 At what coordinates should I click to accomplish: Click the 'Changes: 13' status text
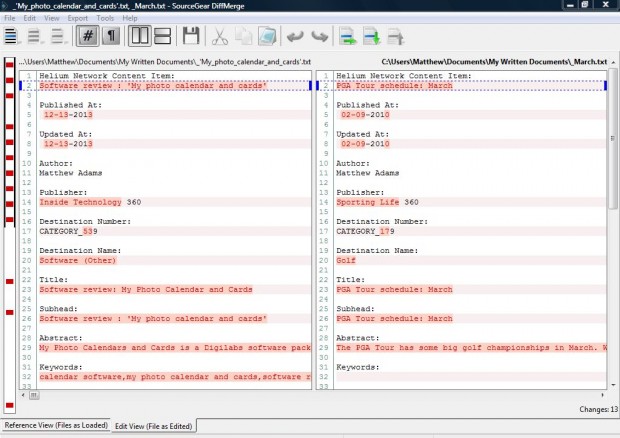tap(599, 409)
